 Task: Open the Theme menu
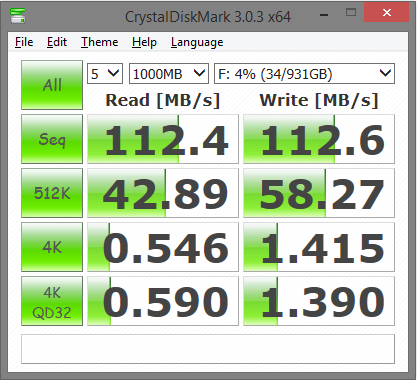pyautogui.click(x=99, y=42)
